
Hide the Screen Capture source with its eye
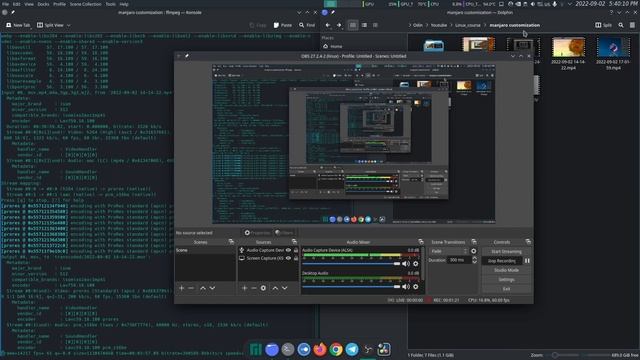click(289, 258)
